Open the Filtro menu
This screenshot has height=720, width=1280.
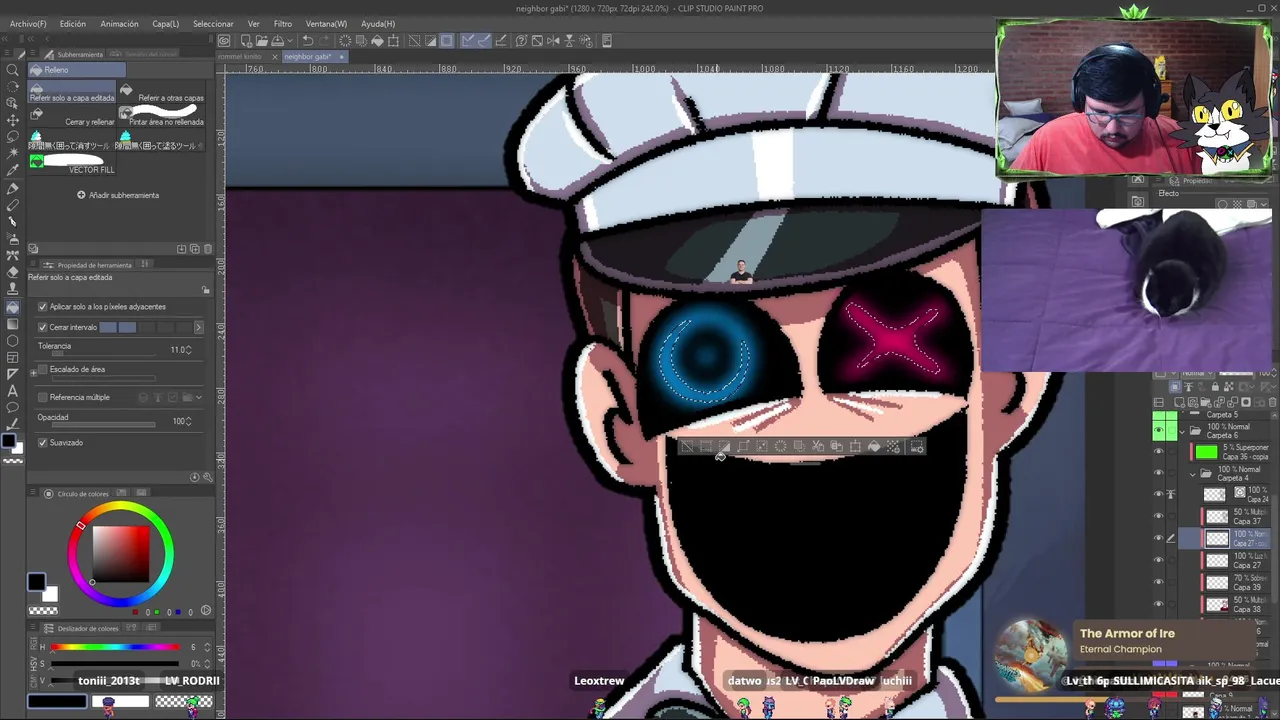click(x=283, y=23)
